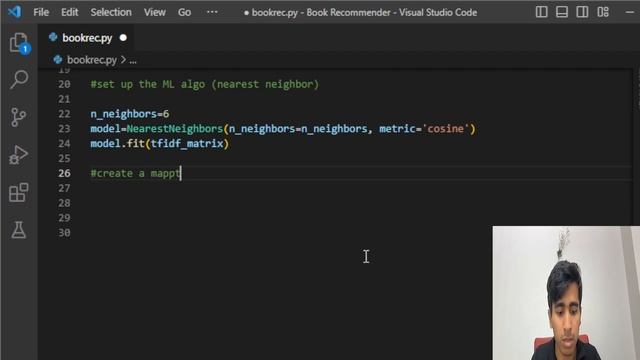640x360 pixels.
Task: Open the Selection menu
Action: tap(111, 12)
